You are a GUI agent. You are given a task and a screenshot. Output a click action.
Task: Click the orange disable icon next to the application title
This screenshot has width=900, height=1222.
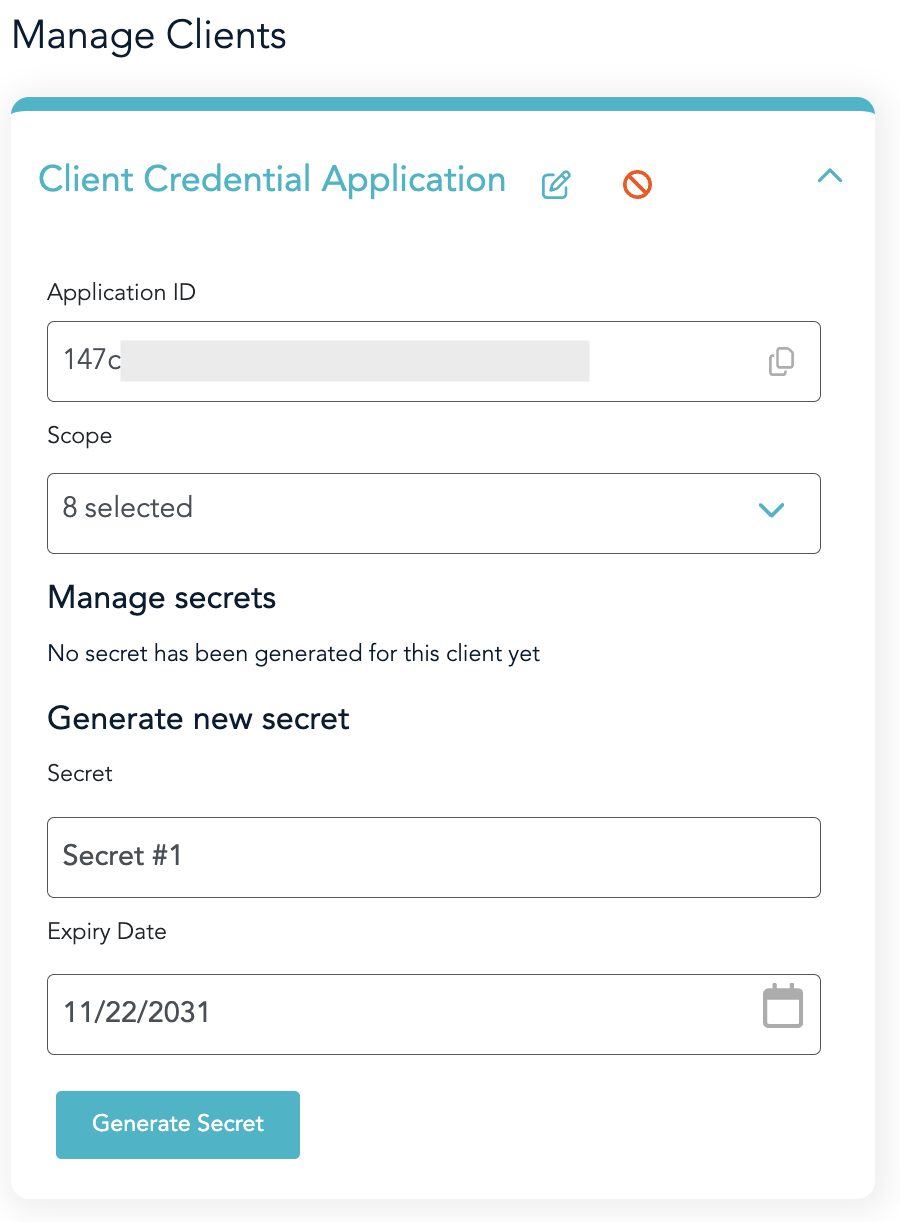(x=637, y=184)
